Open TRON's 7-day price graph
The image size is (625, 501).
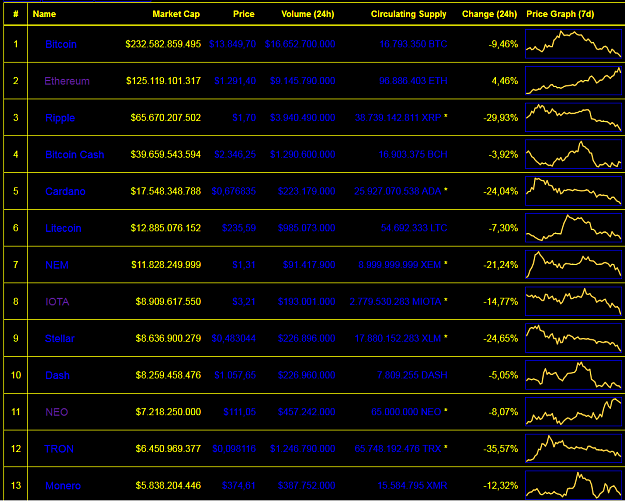click(574, 448)
